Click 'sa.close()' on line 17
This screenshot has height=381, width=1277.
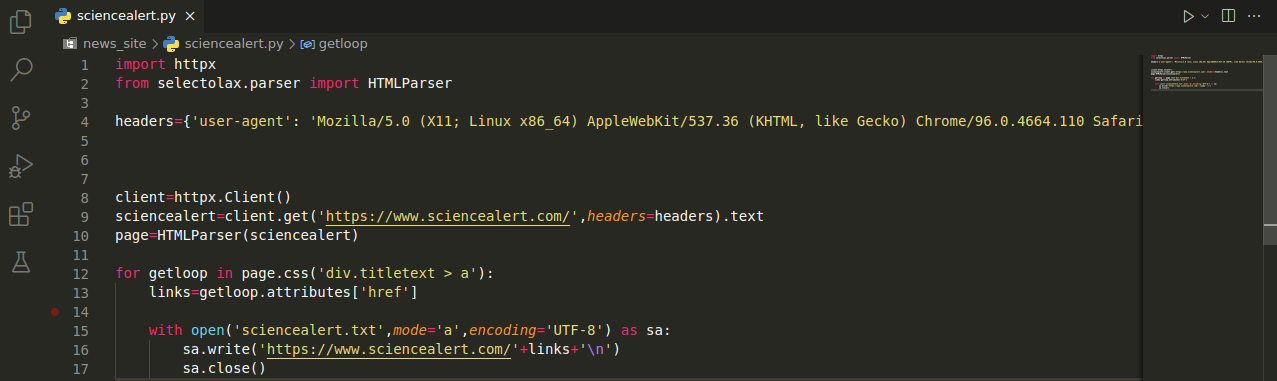coord(225,369)
